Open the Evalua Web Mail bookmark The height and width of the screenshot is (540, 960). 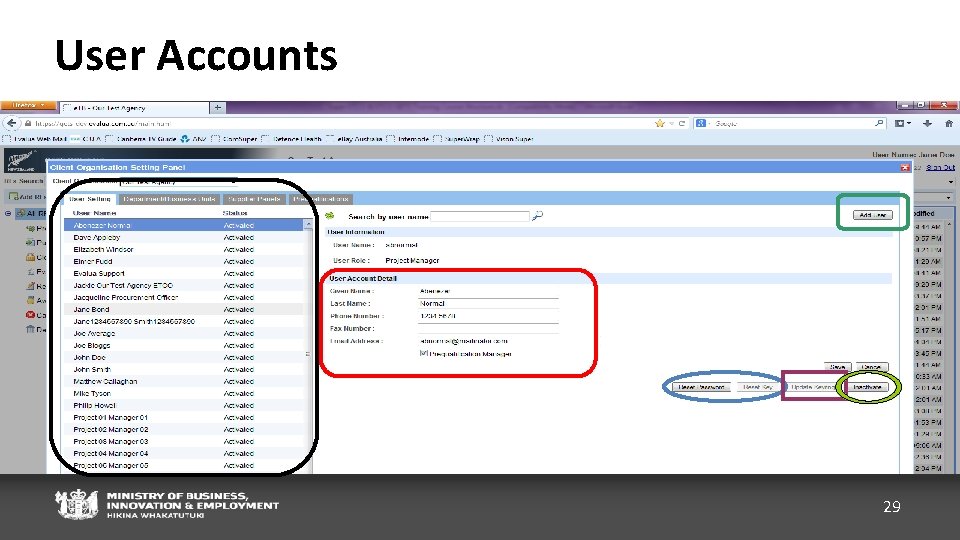click(x=34, y=139)
